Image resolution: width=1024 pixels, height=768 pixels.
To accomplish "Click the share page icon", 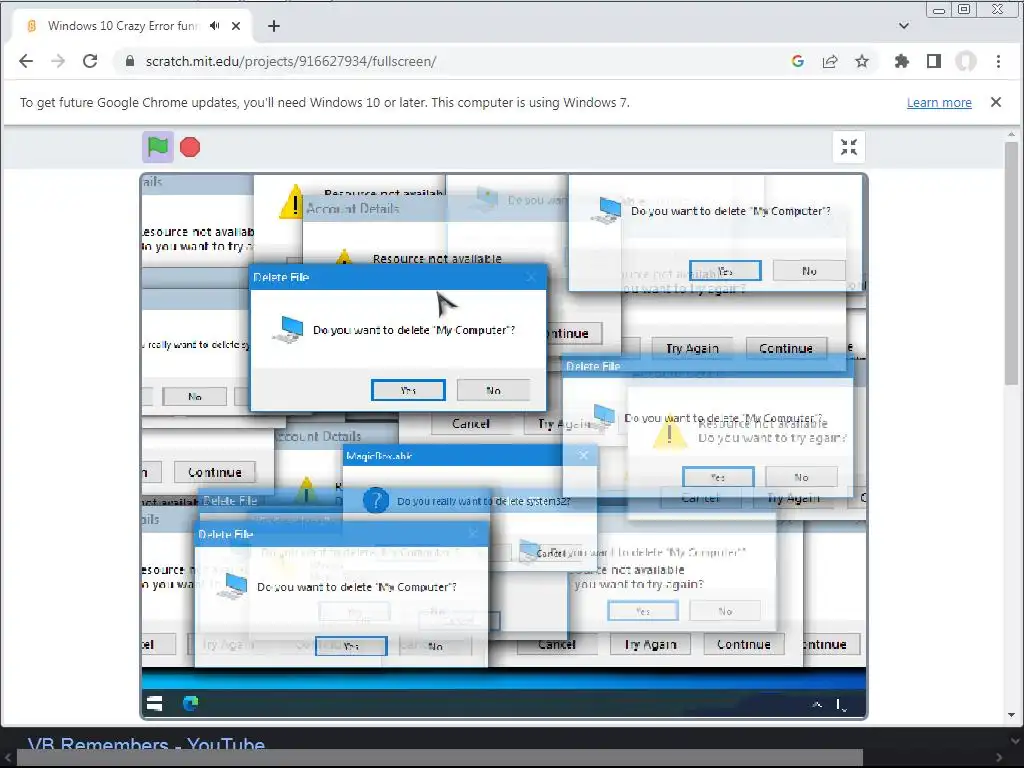I will coord(830,61).
